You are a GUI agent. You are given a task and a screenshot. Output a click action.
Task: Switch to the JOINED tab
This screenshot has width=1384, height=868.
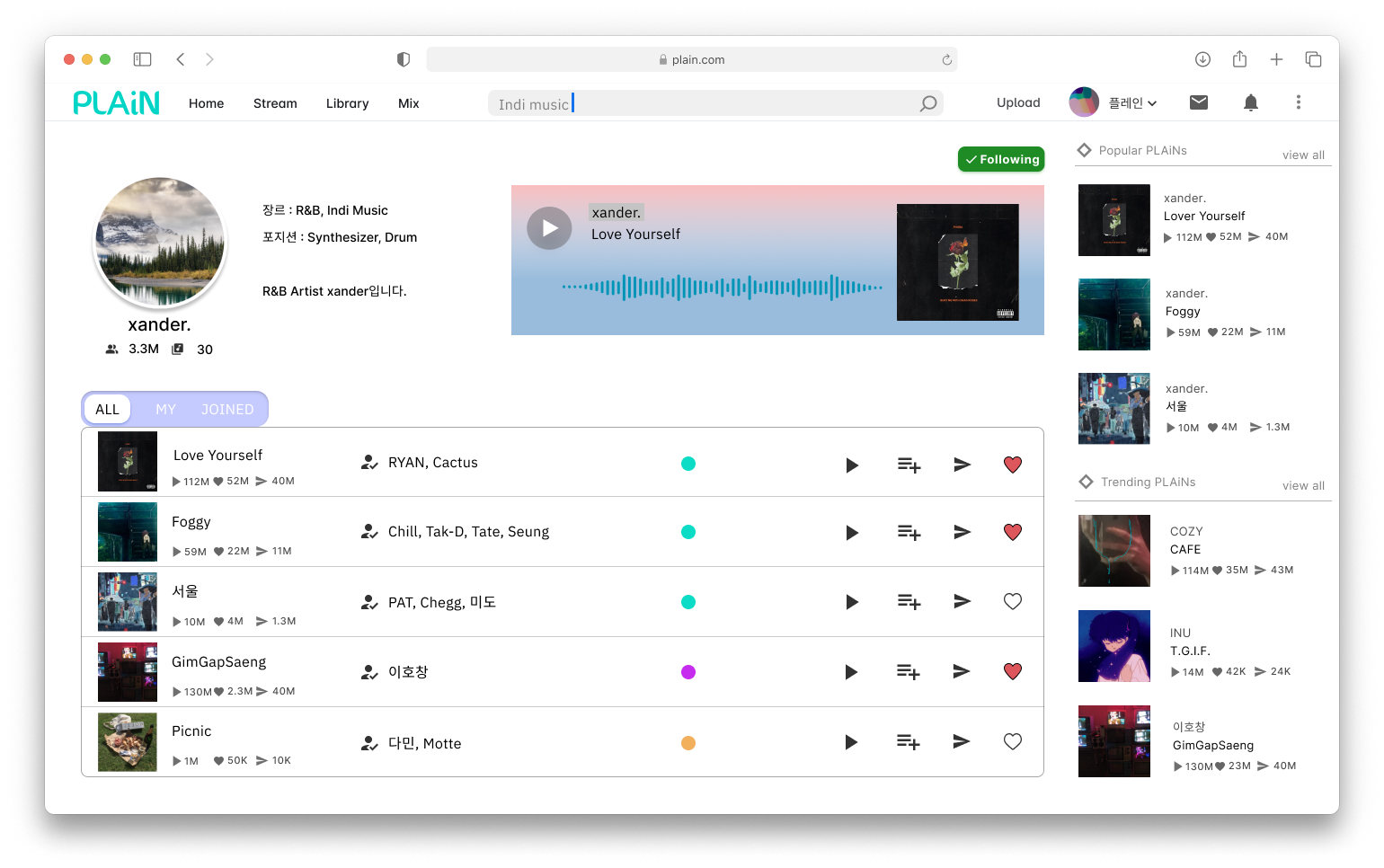point(227,410)
